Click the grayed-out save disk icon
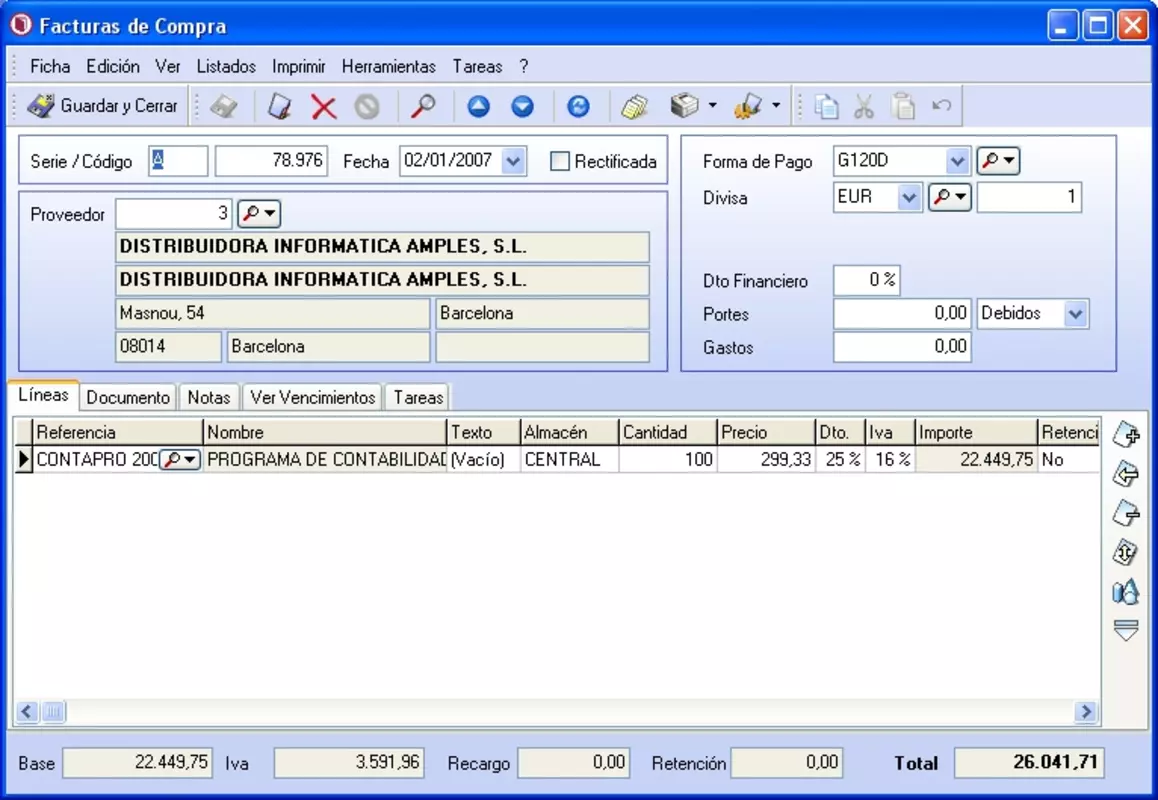Viewport: 1158px width, 800px height. [x=224, y=106]
